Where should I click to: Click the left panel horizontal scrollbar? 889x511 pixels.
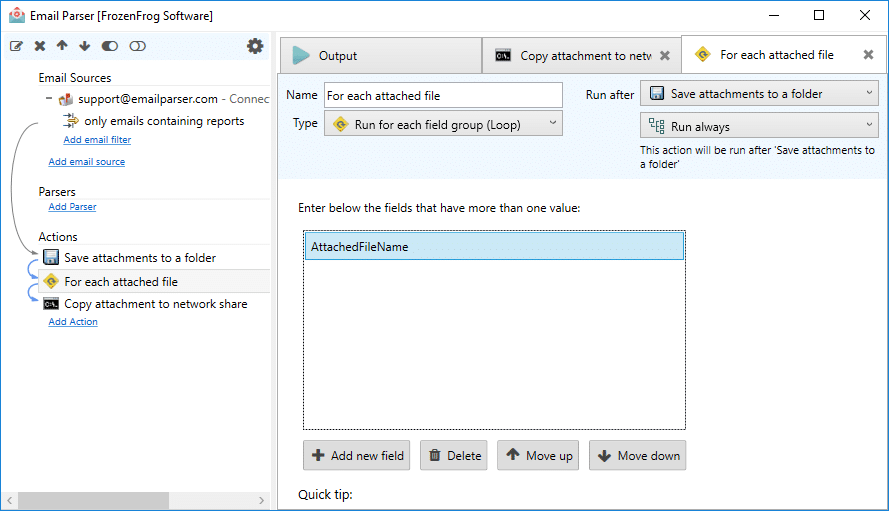tap(94, 500)
